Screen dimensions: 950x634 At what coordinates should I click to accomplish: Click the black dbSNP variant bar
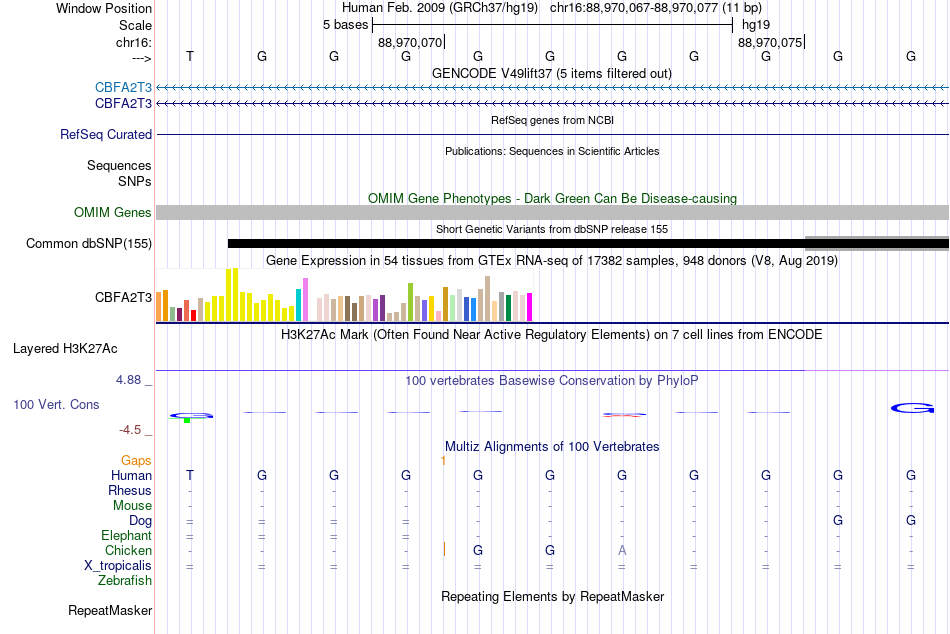pos(588,244)
